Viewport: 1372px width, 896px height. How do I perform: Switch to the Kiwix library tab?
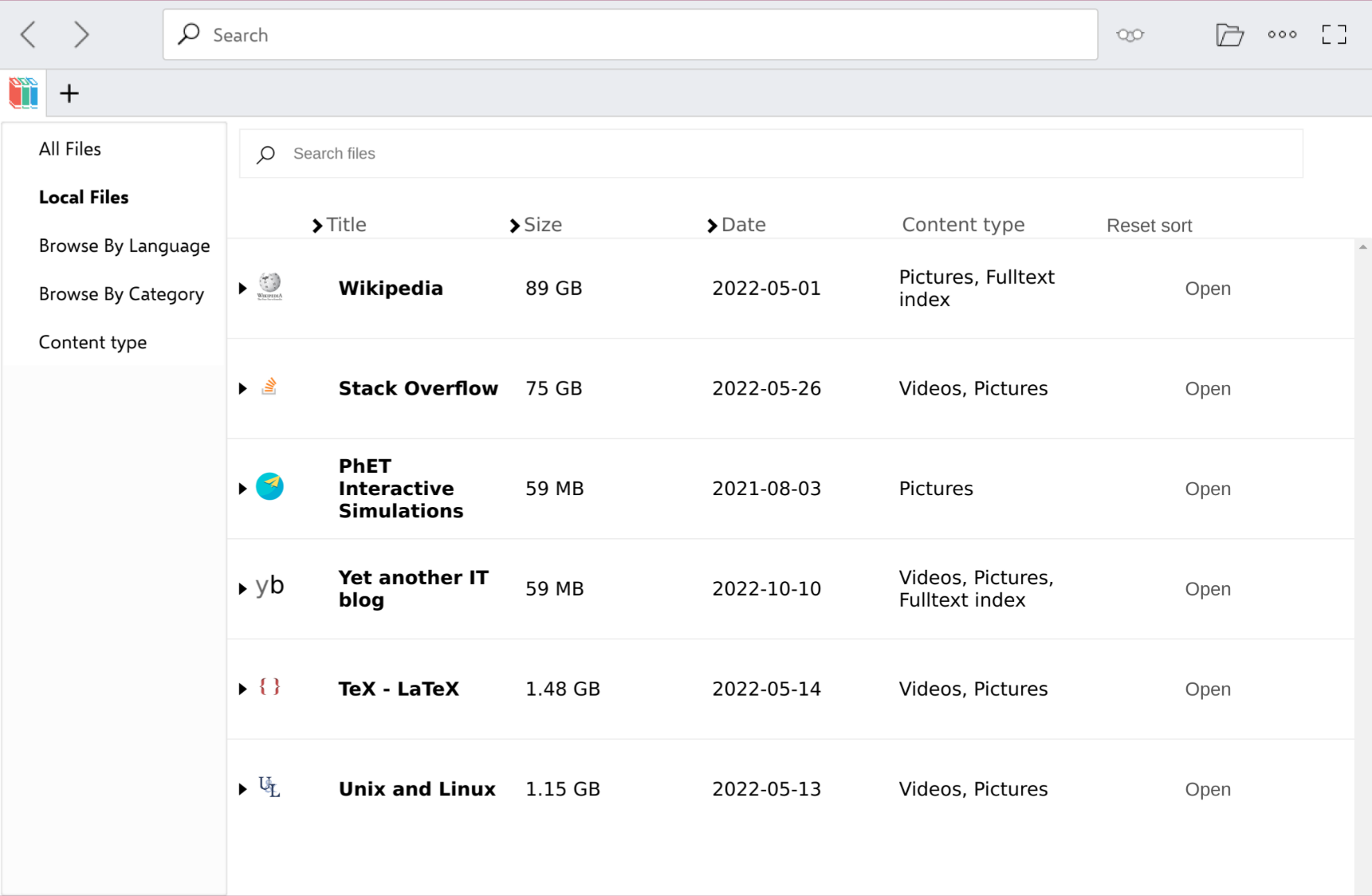click(23, 93)
